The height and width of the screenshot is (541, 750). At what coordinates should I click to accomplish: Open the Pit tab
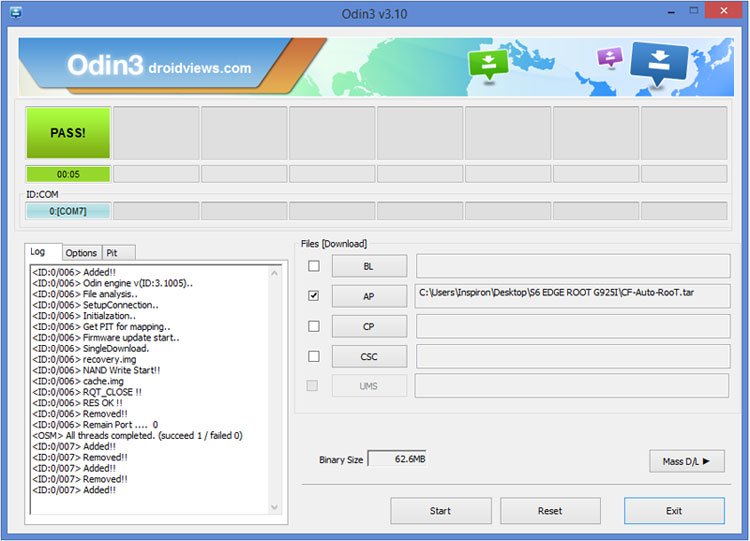coord(118,253)
